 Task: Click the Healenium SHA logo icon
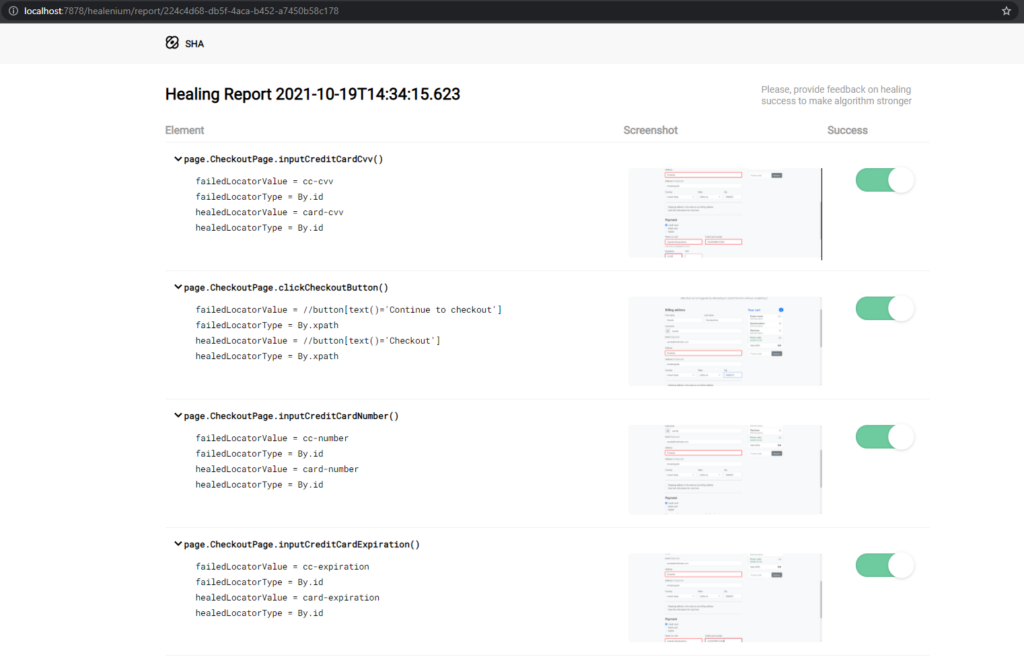point(172,43)
